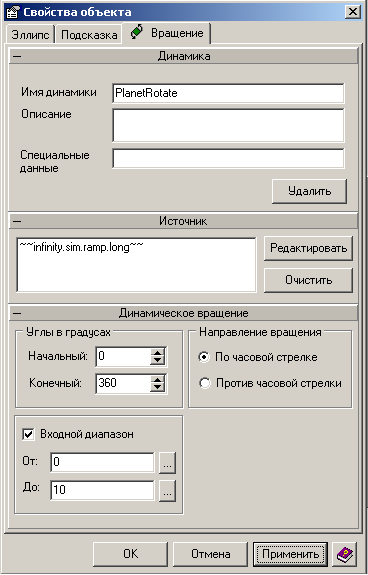Image resolution: width=368 pixels, height=575 pixels.
Task: Select the Против часовой стрелки radio button
Action: click(204, 383)
